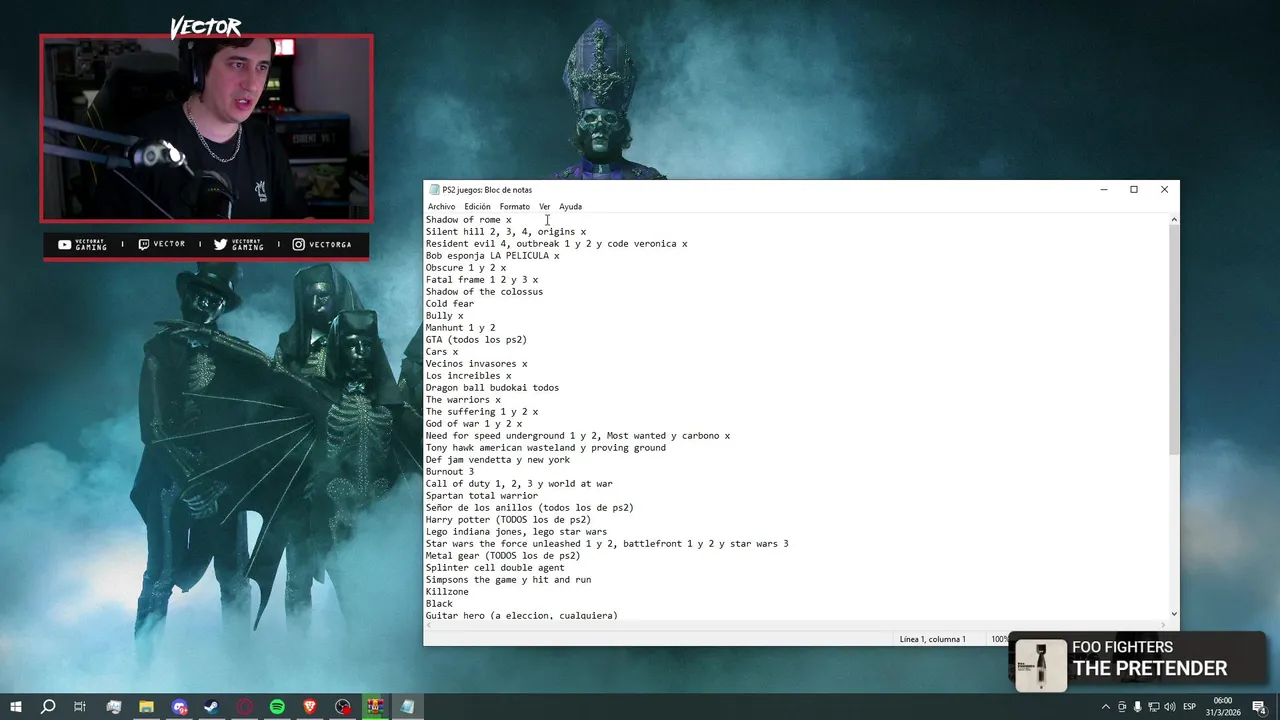Open Task View from the taskbar

coord(80,707)
